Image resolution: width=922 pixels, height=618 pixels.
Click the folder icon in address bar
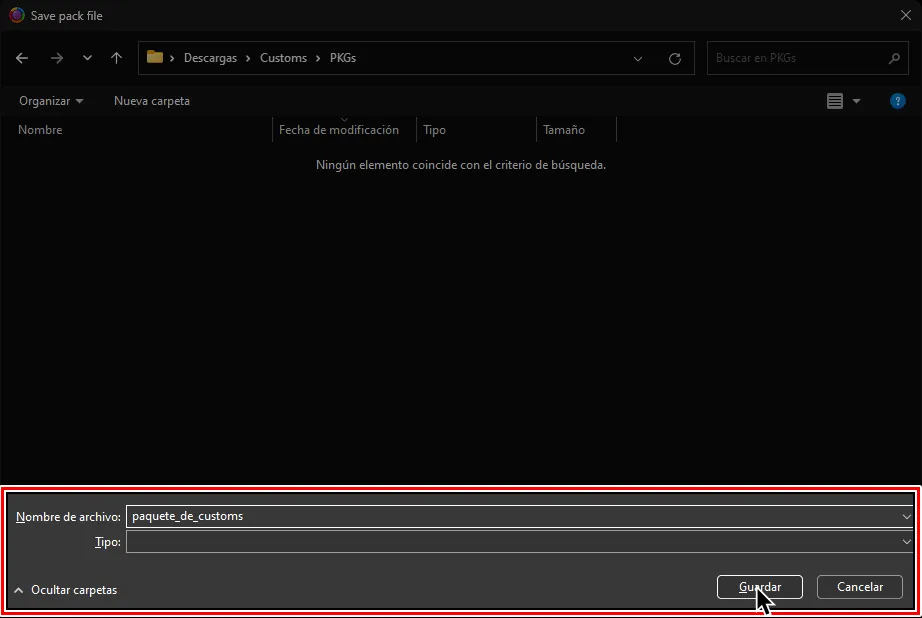pos(155,58)
